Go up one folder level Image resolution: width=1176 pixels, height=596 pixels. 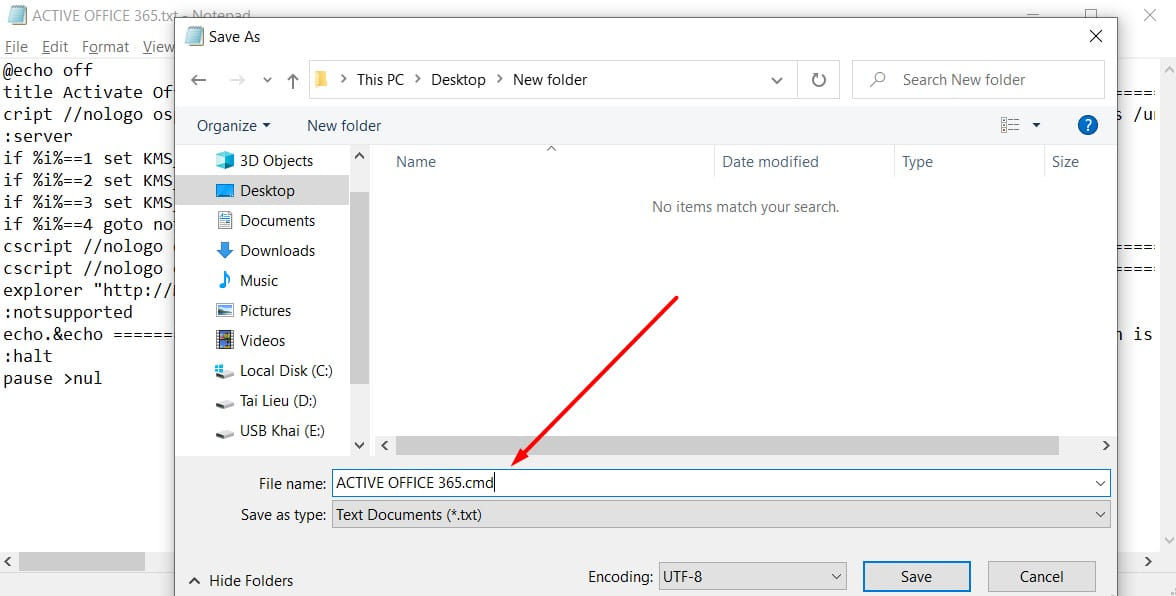[292, 80]
